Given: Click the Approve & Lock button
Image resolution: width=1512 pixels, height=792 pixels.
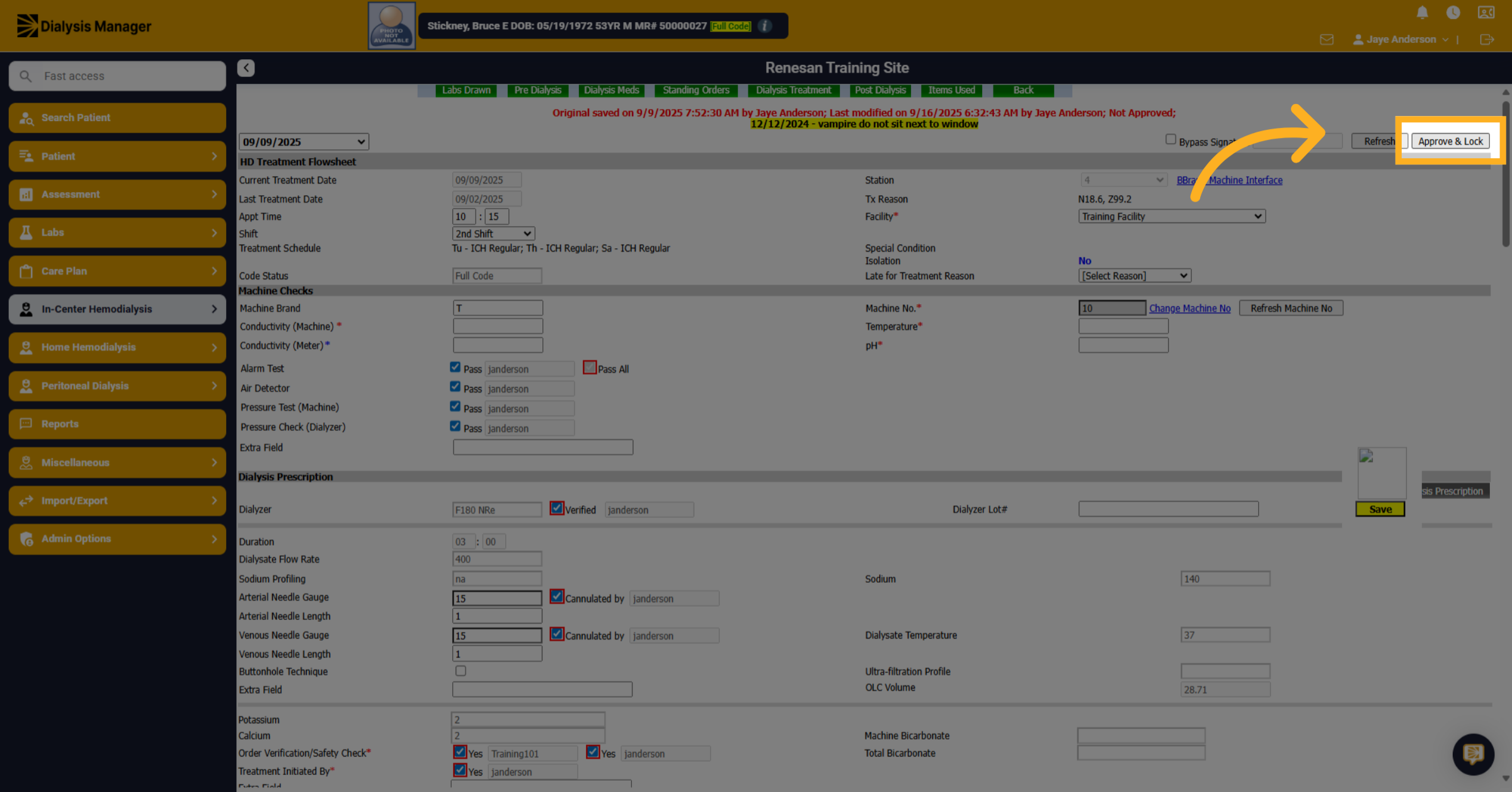Looking at the screenshot, I should (1450, 141).
